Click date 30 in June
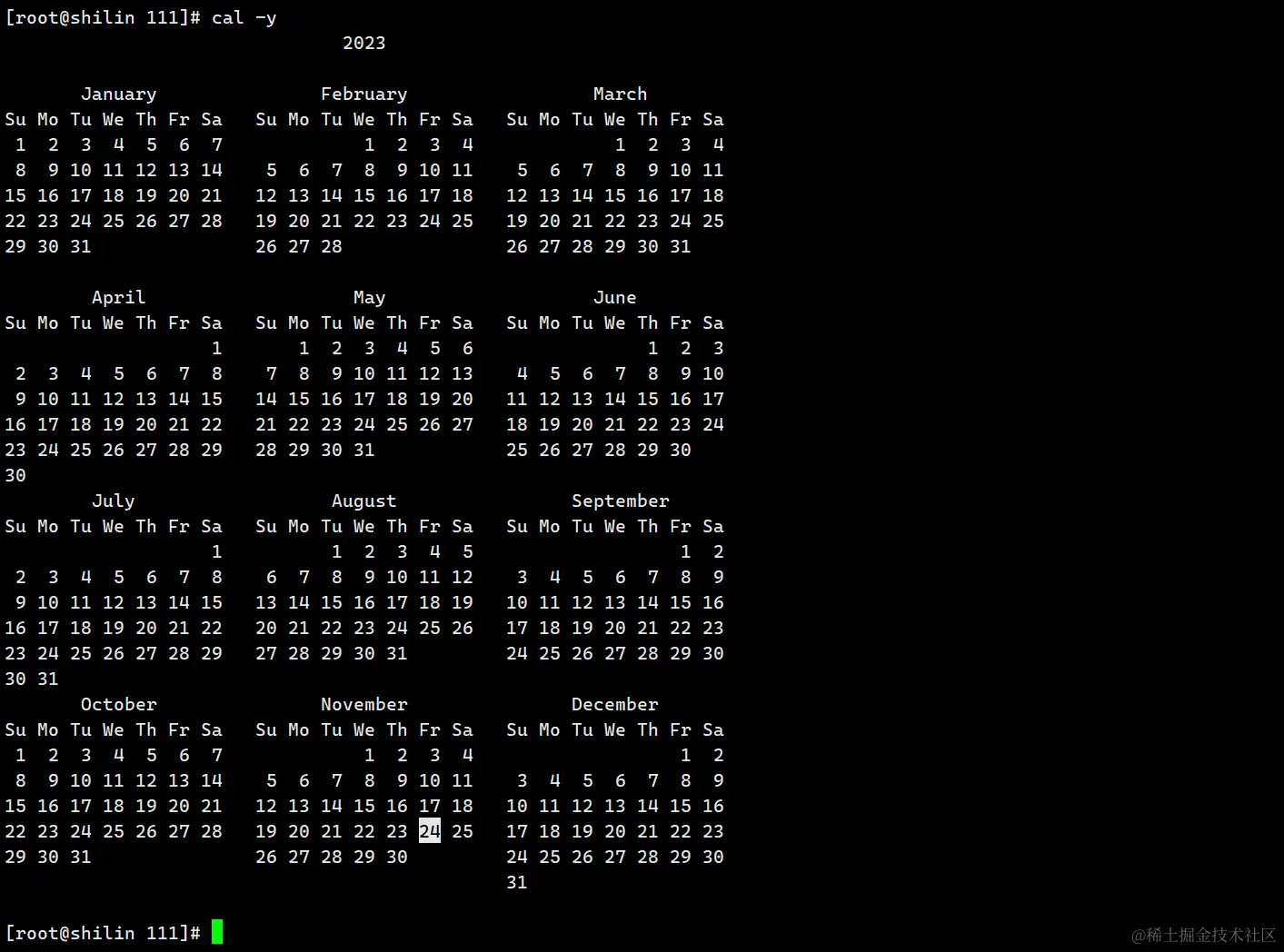 pos(681,450)
